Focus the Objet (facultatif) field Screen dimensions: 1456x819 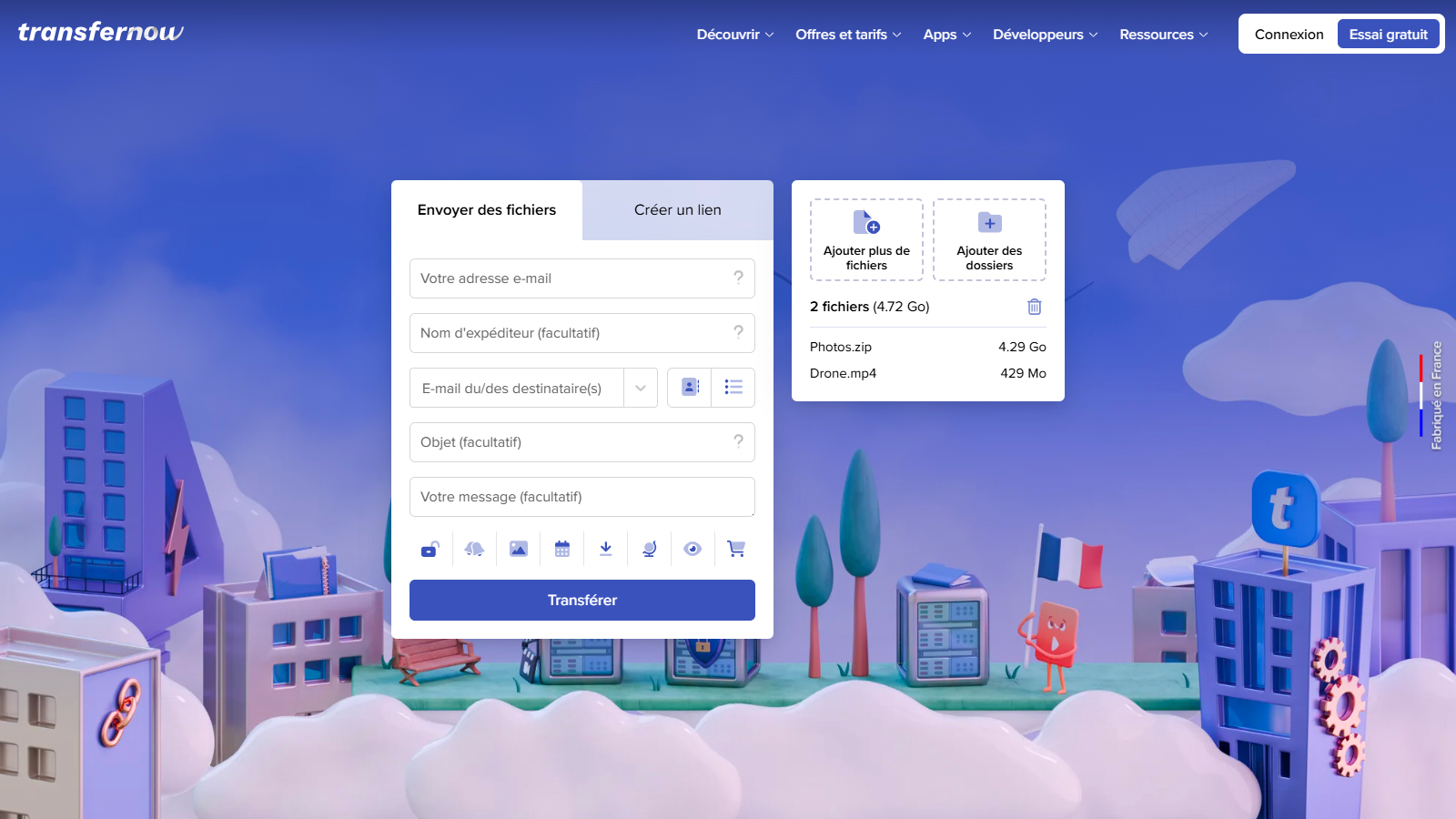pos(582,442)
